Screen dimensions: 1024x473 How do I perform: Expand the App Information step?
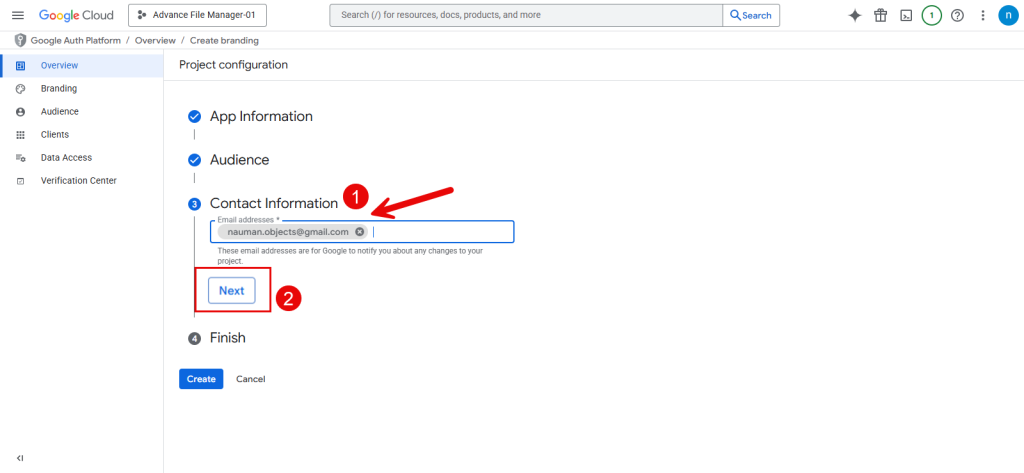260,116
